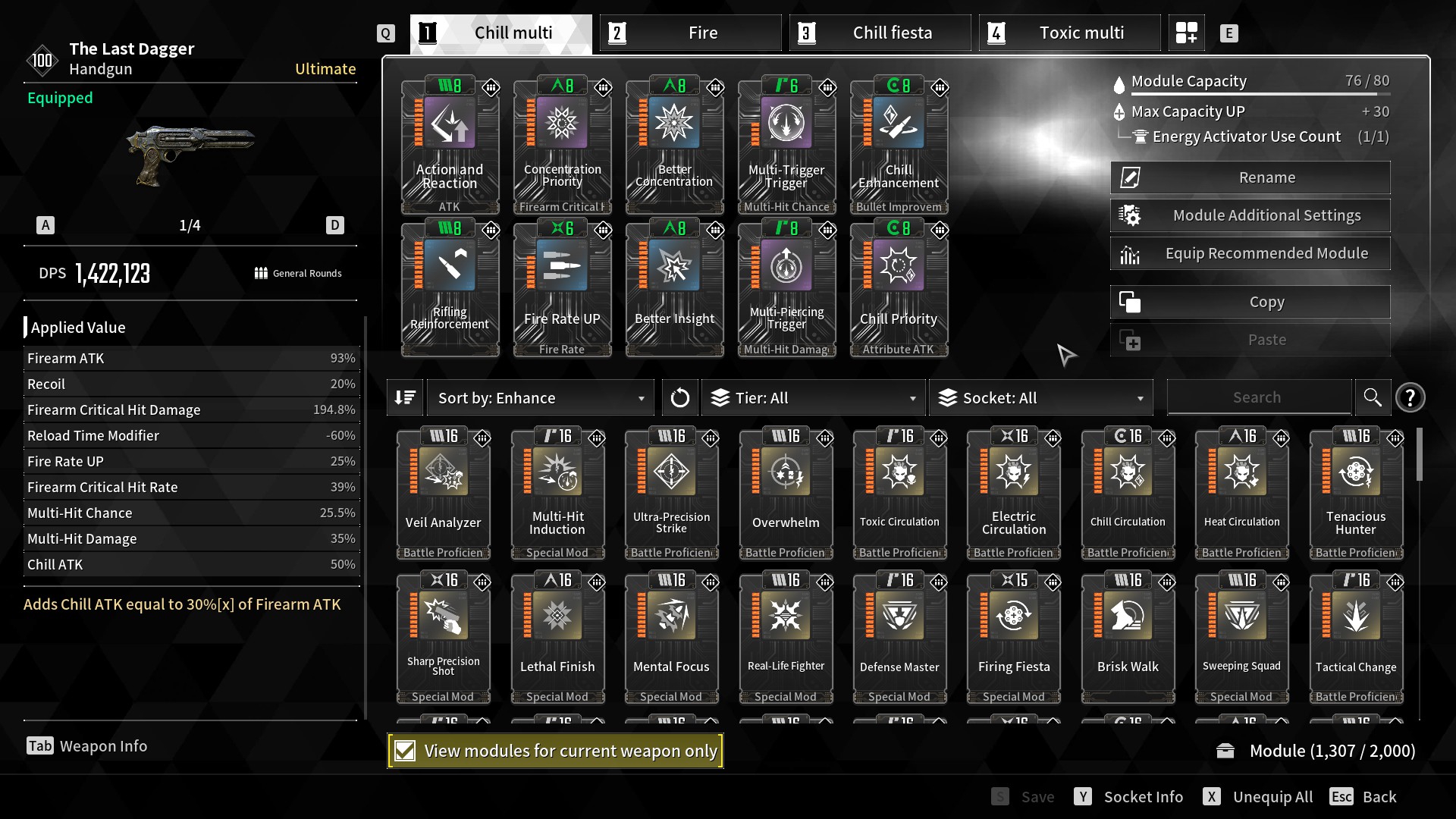
Task: Click the Equip Recommended Module button
Action: coord(1250,253)
